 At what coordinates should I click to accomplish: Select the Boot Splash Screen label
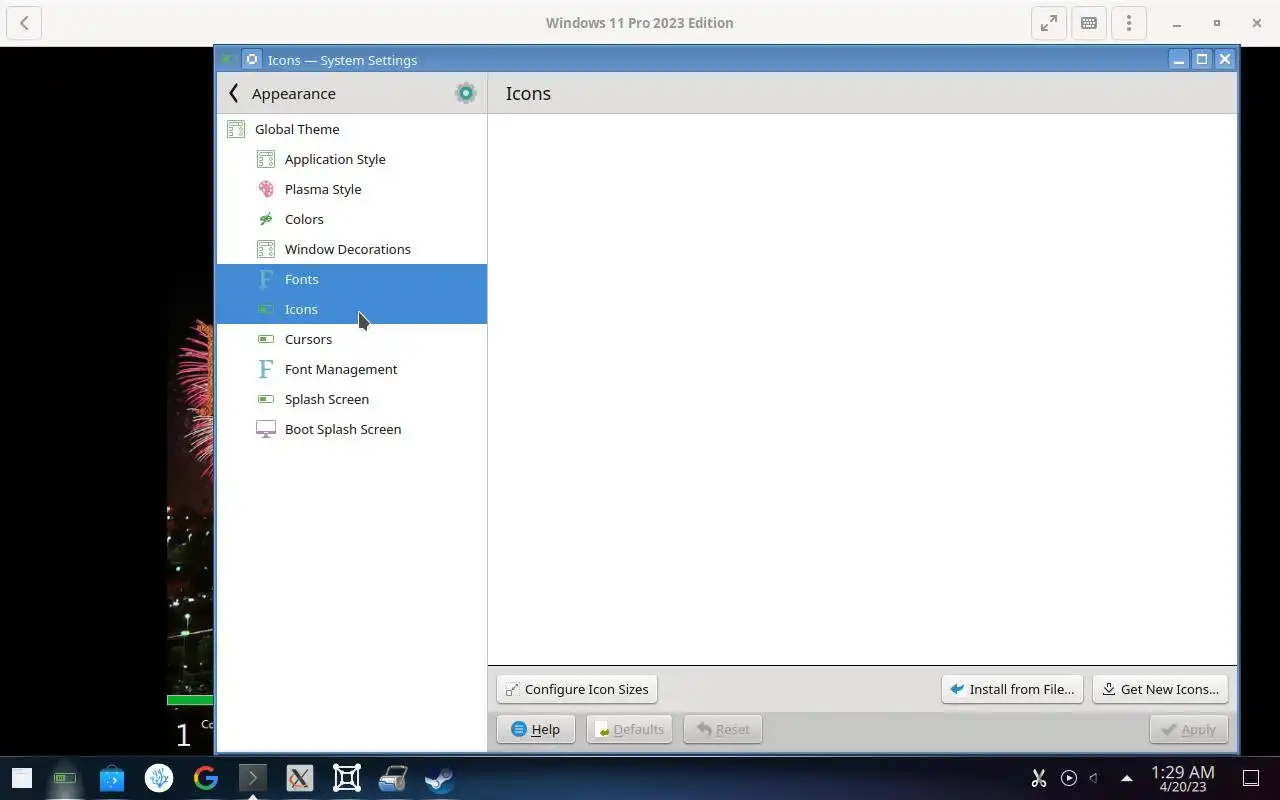pos(343,429)
